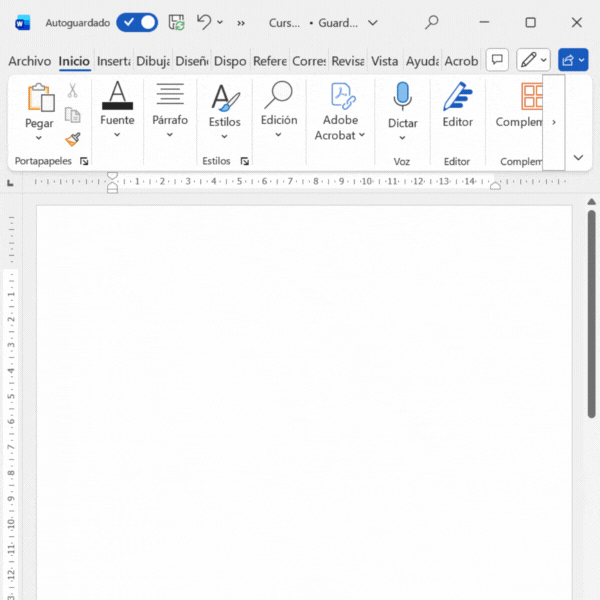Open the comments speech bubble icon
Screen dimensions: 600x600
point(497,60)
